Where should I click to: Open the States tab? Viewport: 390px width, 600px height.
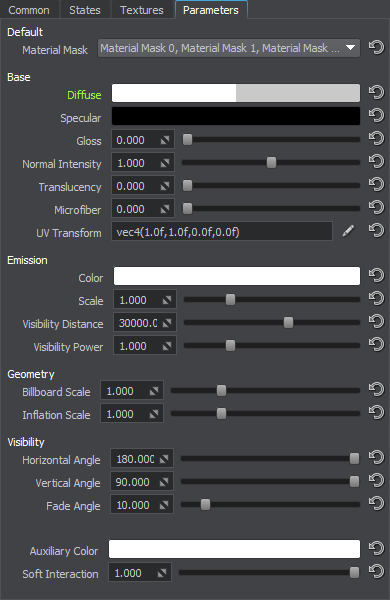coord(85,10)
